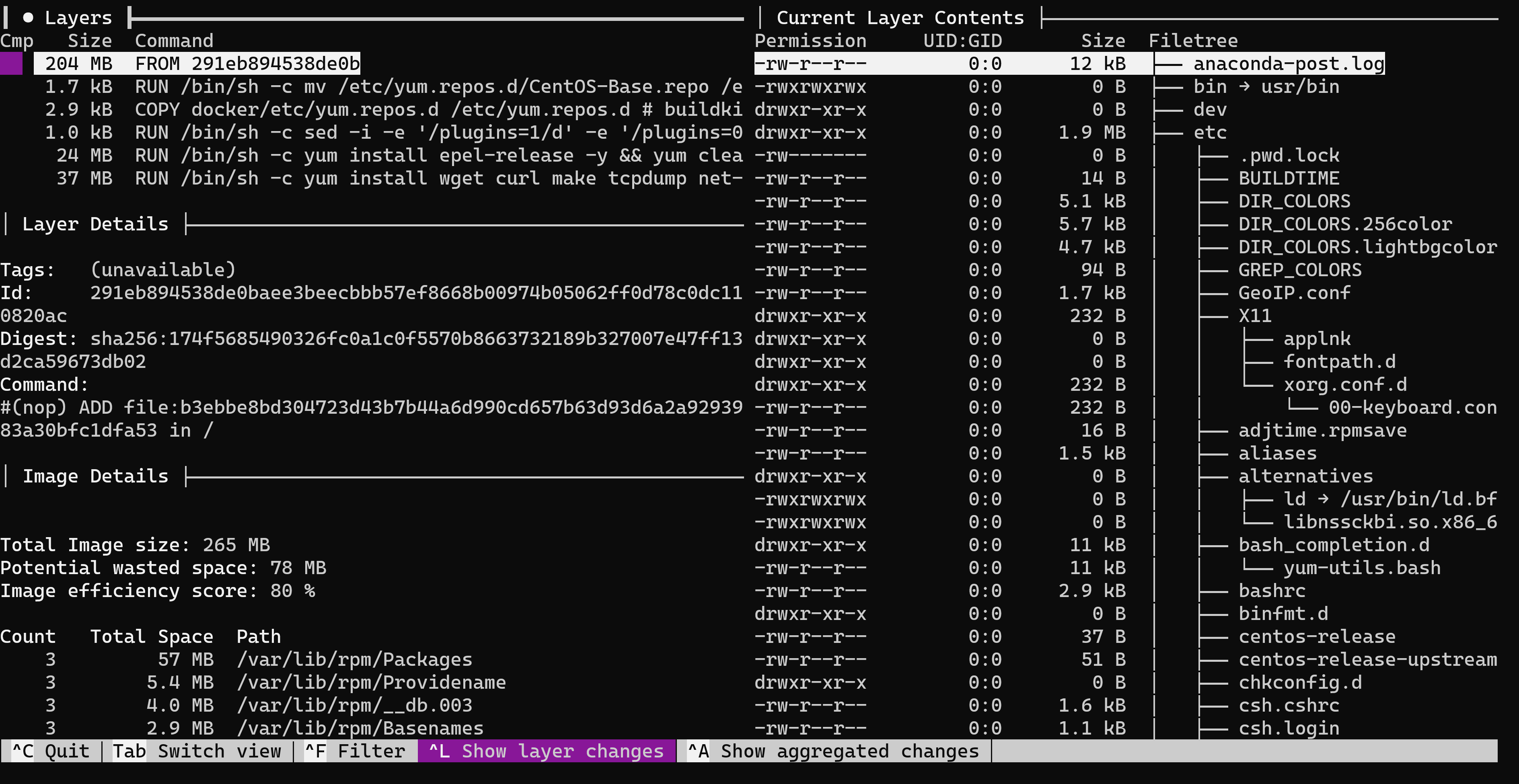1519x784 pixels.
Task: Collapse the alternatives directory node
Action: pos(1305,476)
